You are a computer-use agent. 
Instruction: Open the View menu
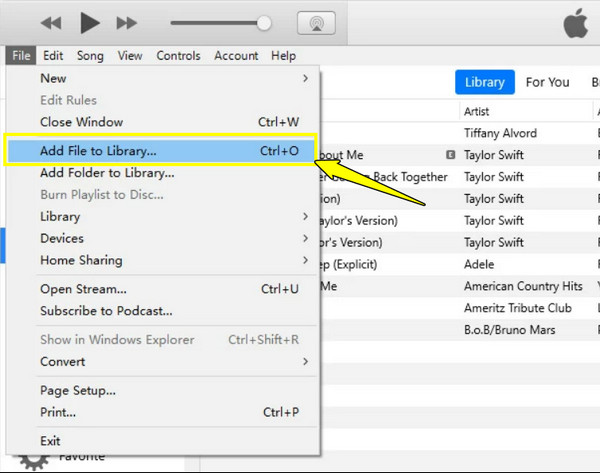pos(130,56)
